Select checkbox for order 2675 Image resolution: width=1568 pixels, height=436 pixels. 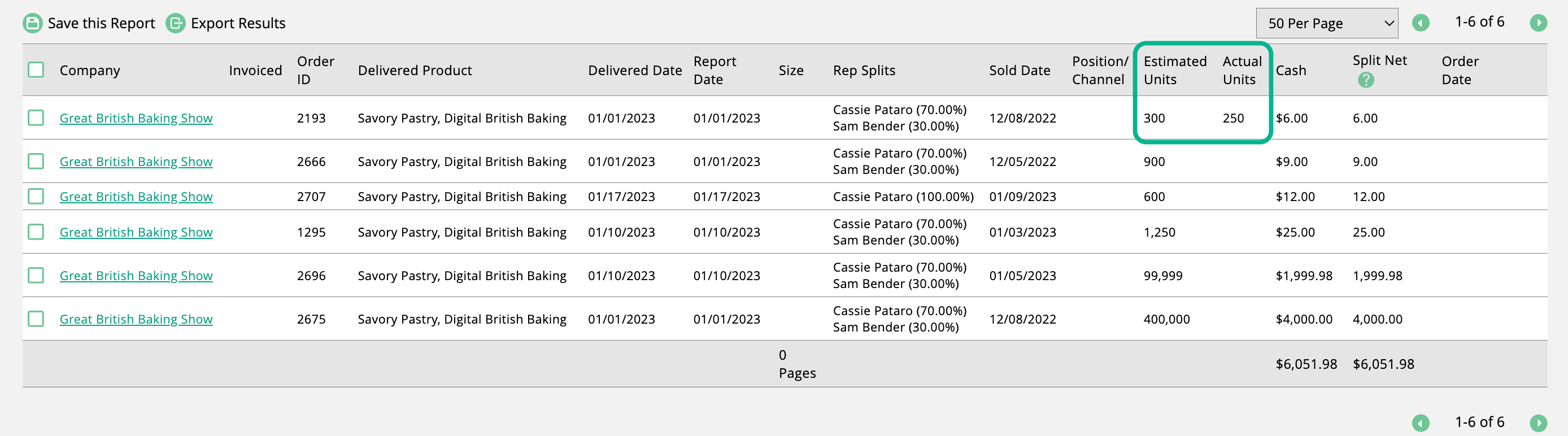coord(36,319)
